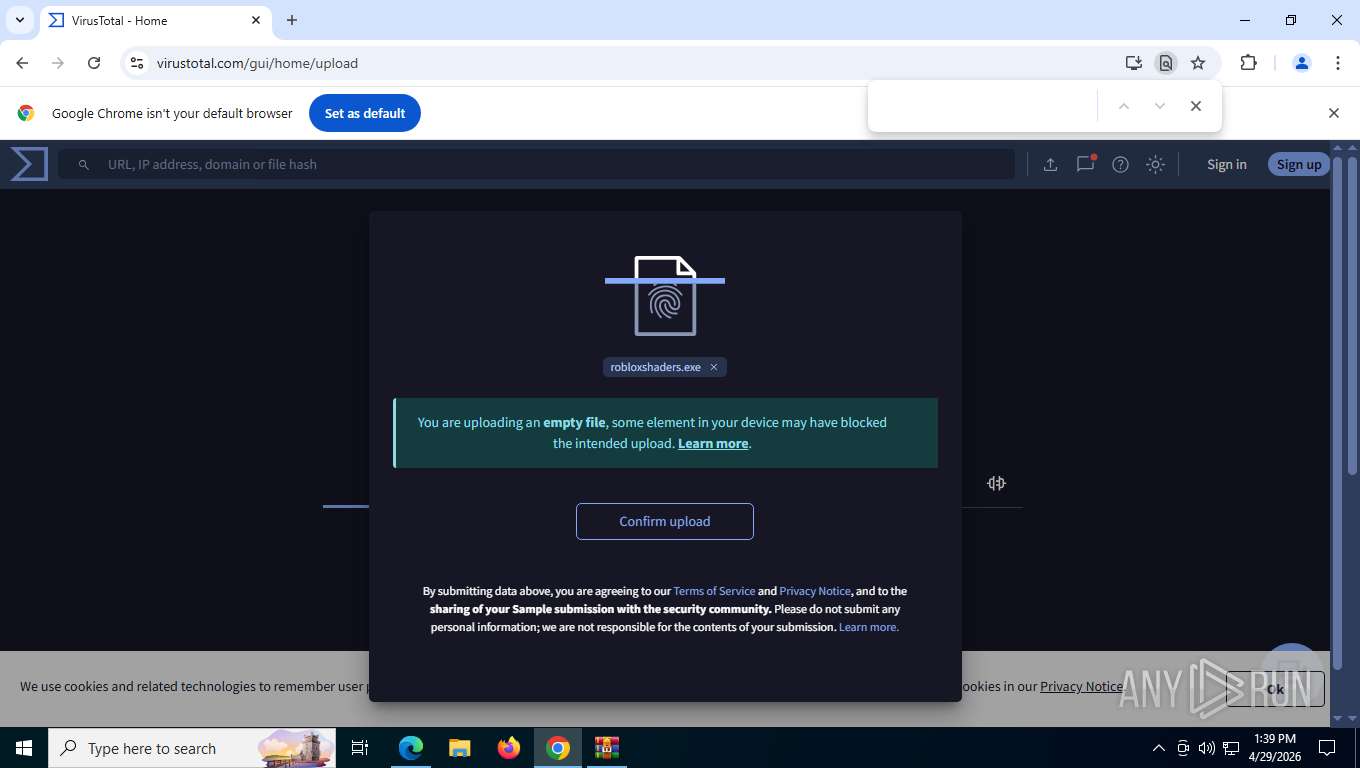
Task: Open the Terms of Service link
Action: coord(714,591)
